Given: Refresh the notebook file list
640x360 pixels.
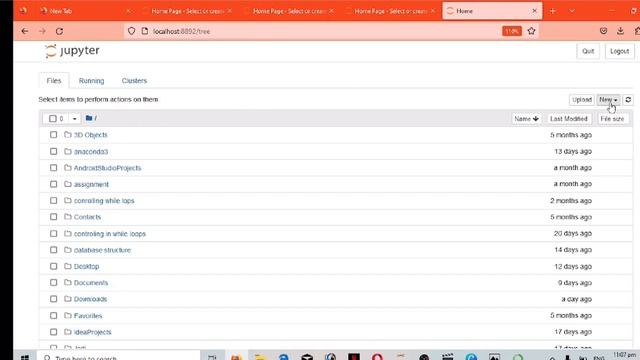Looking at the screenshot, I should (x=628, y=100).
